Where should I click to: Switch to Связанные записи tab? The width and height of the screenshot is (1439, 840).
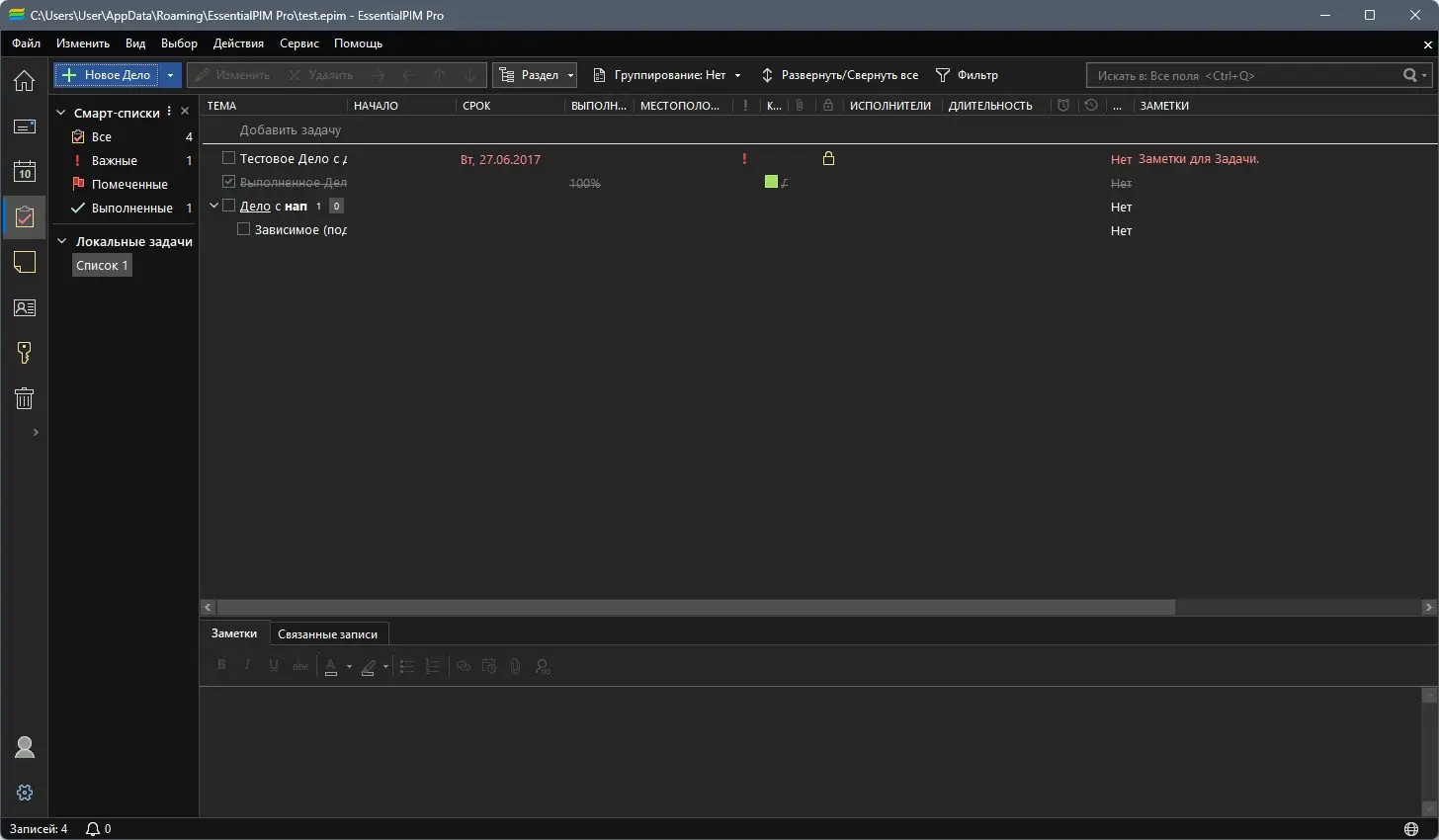point(328,634)
